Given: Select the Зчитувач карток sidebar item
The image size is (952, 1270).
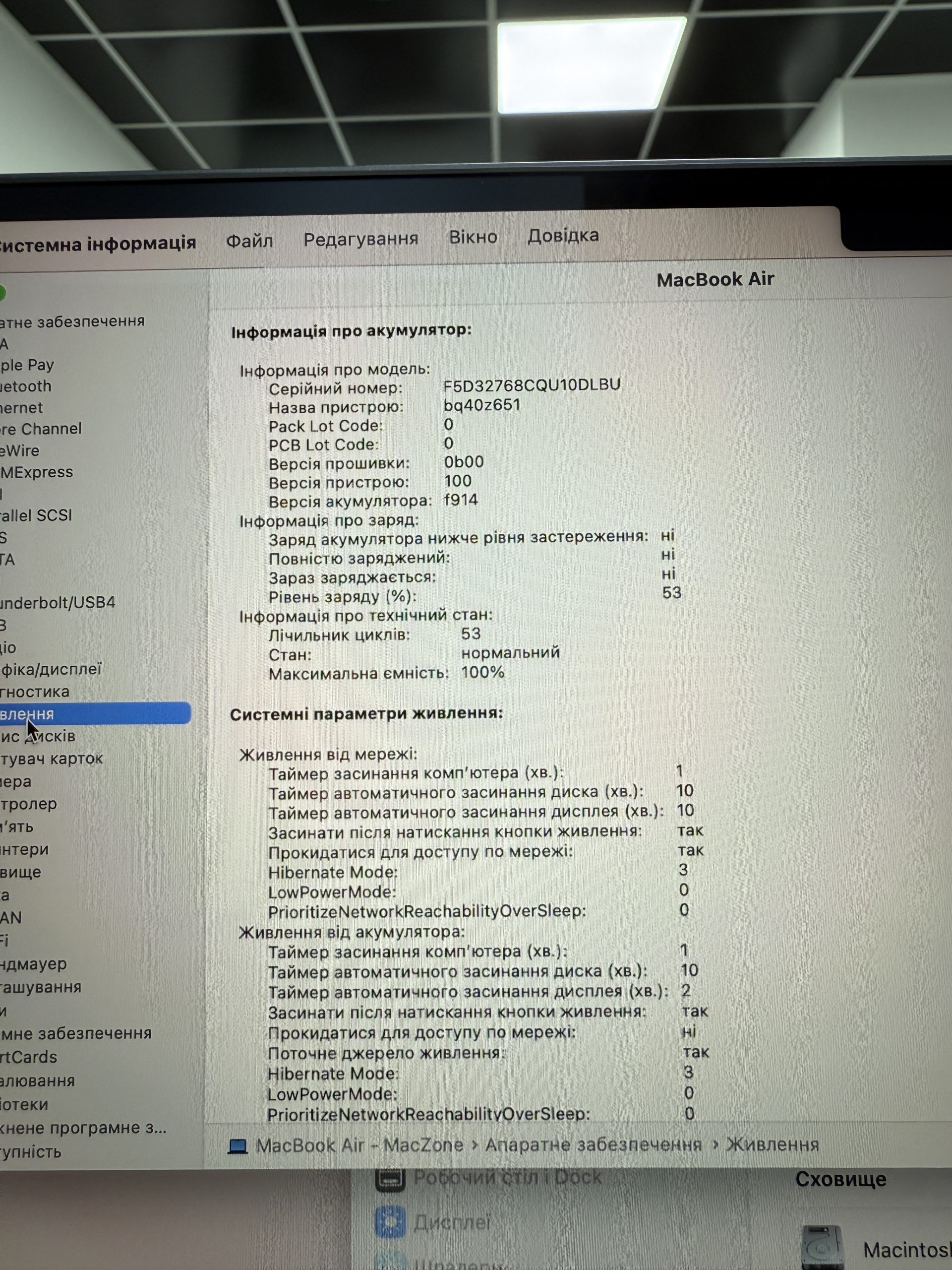Looking at the screenshot, I should (52, 759).
